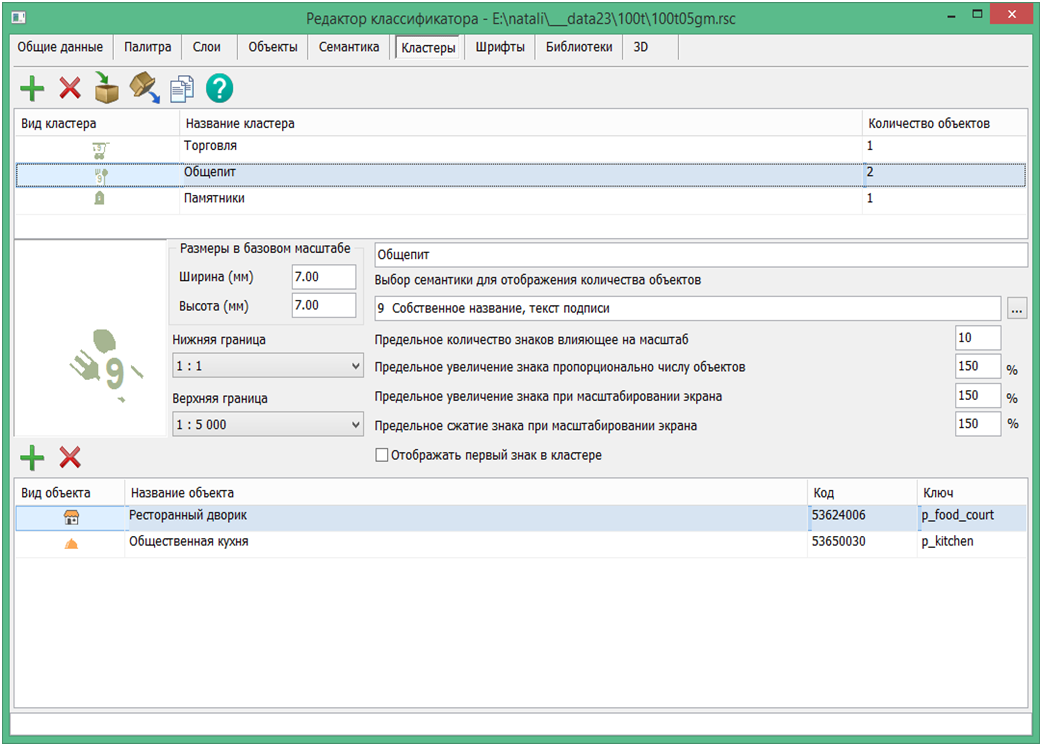1042x746 pixels.
Task: Add object with lower green plus icon
Action: click(32, 458)
